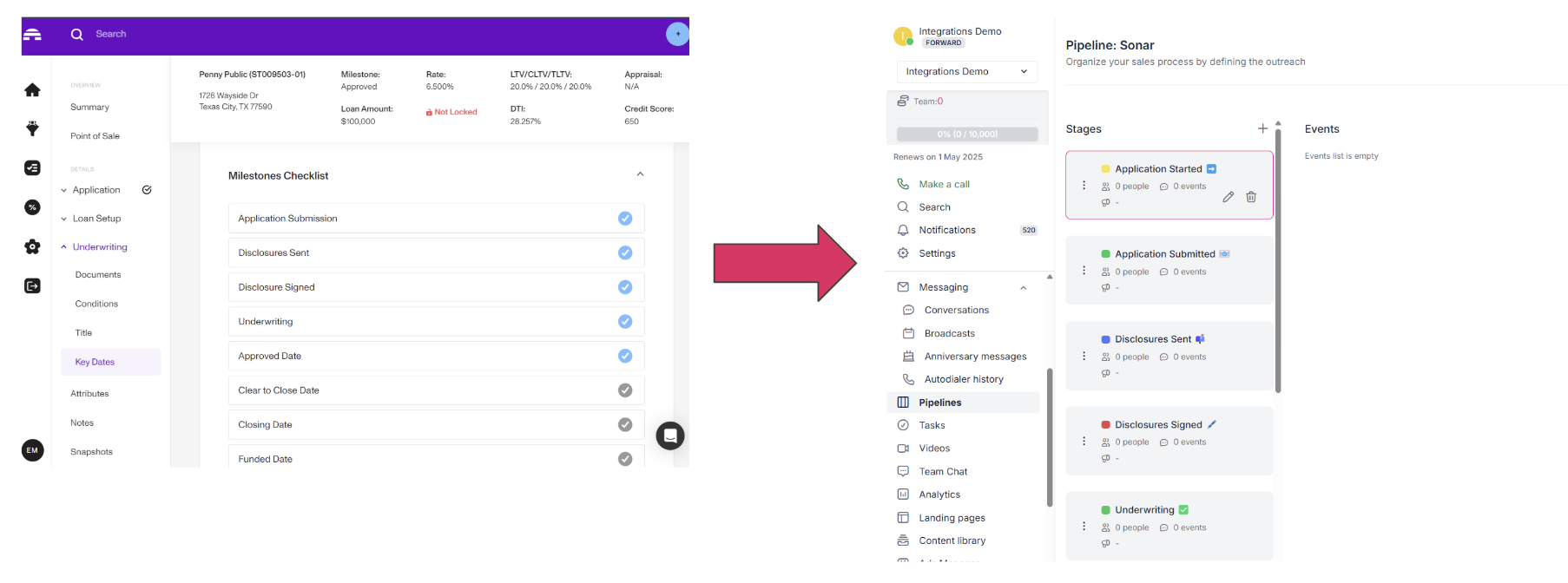
Task: Open Analytics in the right sidebar
Action: tap(939, 495)
